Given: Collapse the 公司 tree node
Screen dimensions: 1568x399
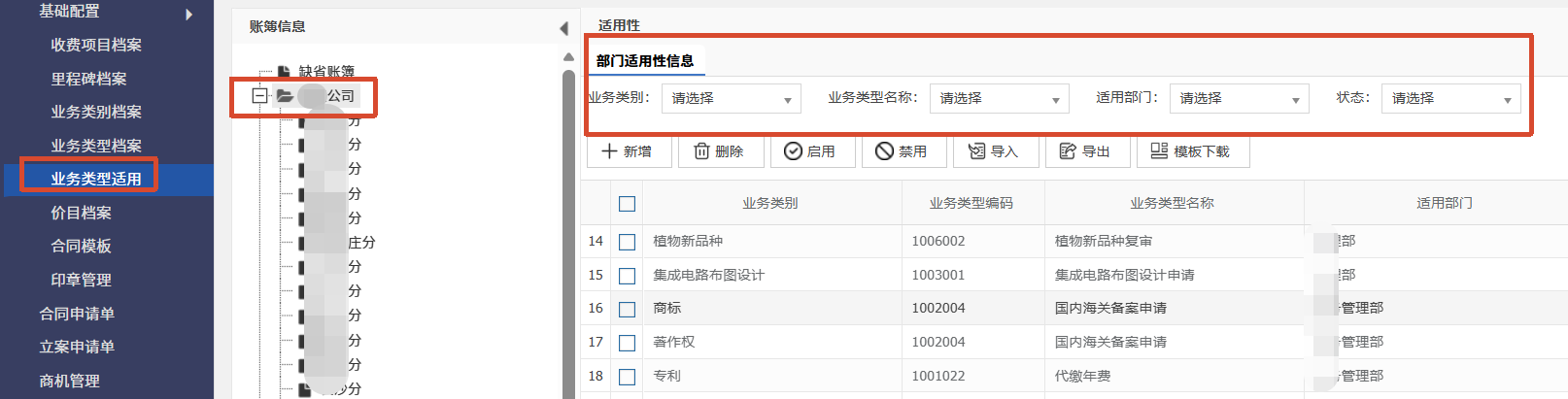Looking at the screenshot, I should 259,95.
